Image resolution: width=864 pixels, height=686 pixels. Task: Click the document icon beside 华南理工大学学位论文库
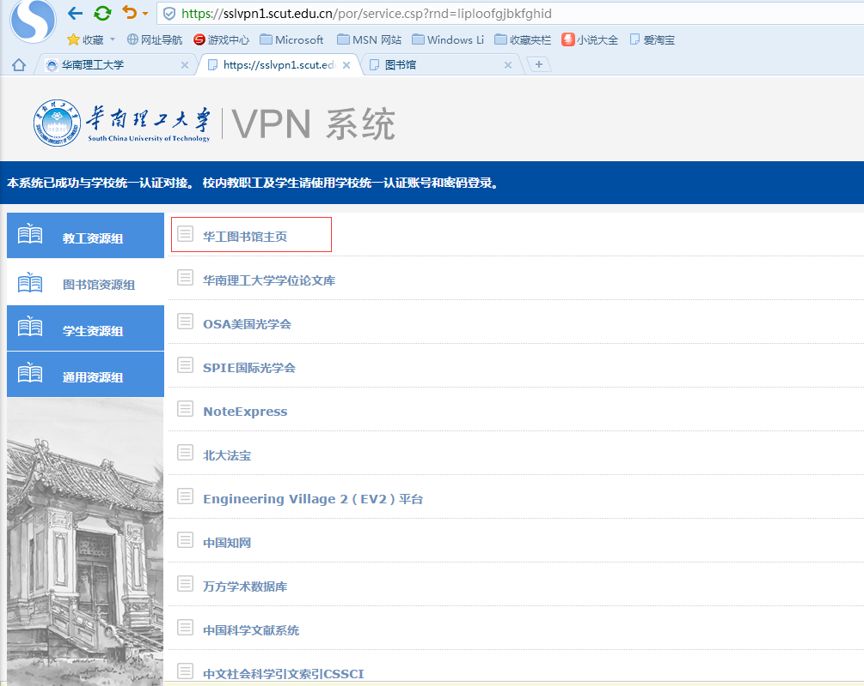(x=185, y=277)
